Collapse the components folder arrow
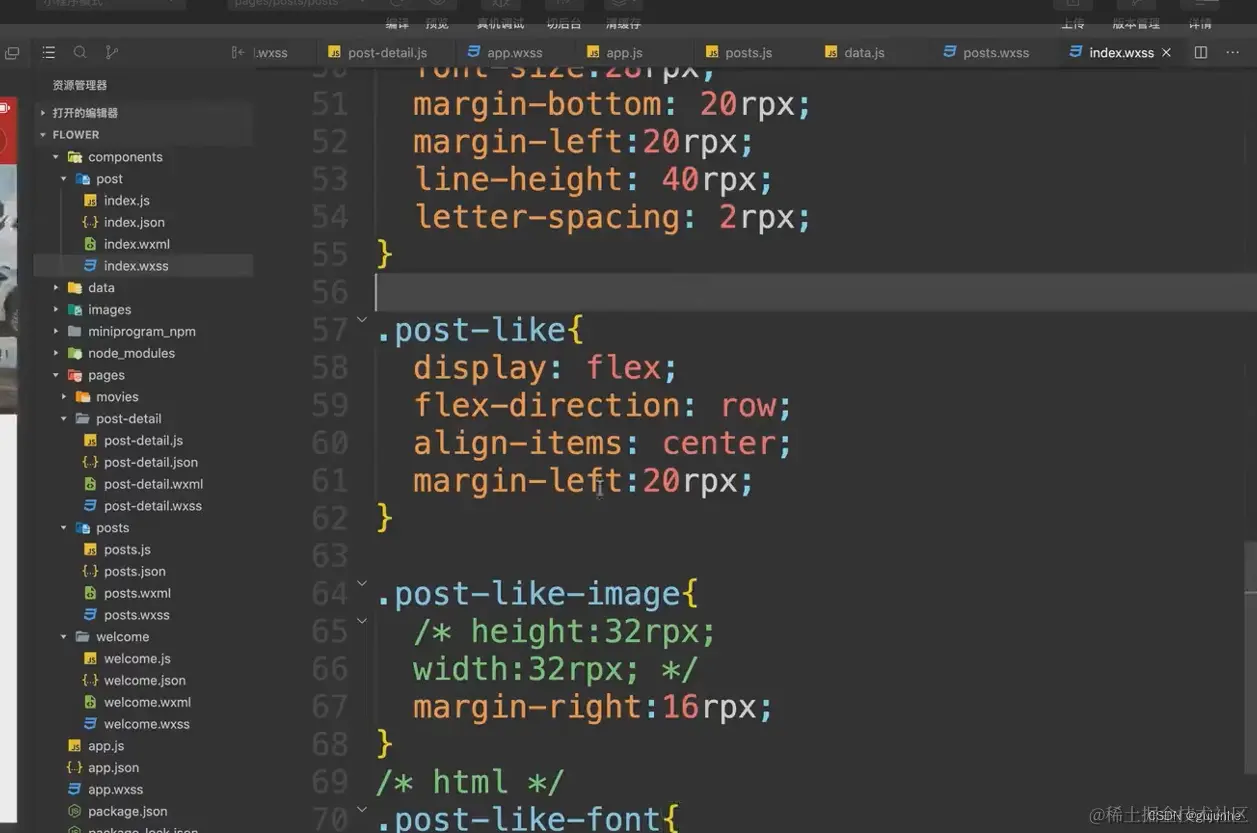The height and width of the screenshot is (833, 1257). tap(56, 157)
